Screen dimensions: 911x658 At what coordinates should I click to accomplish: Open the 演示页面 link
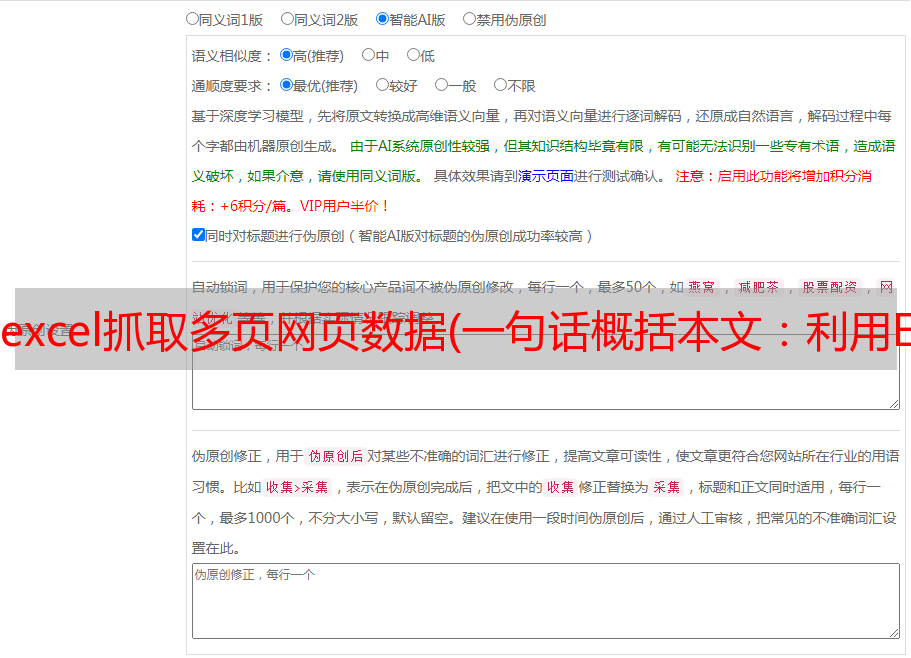[546, 176]
